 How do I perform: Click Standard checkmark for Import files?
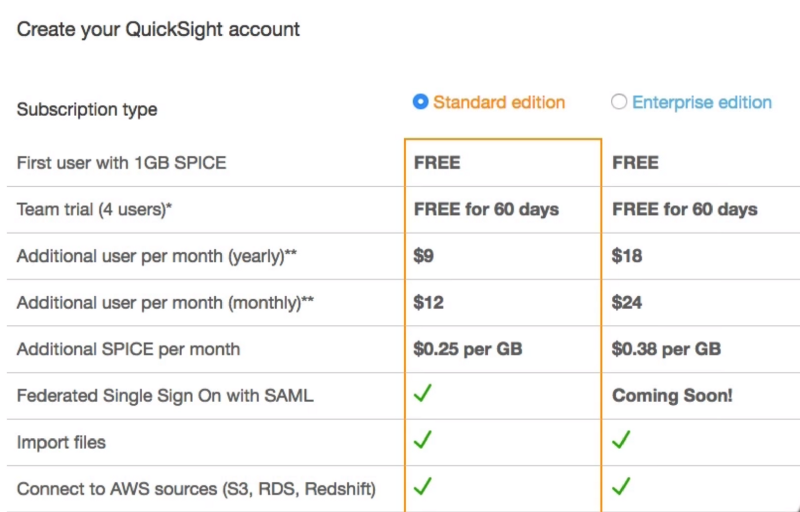click(x=423, y=440)
